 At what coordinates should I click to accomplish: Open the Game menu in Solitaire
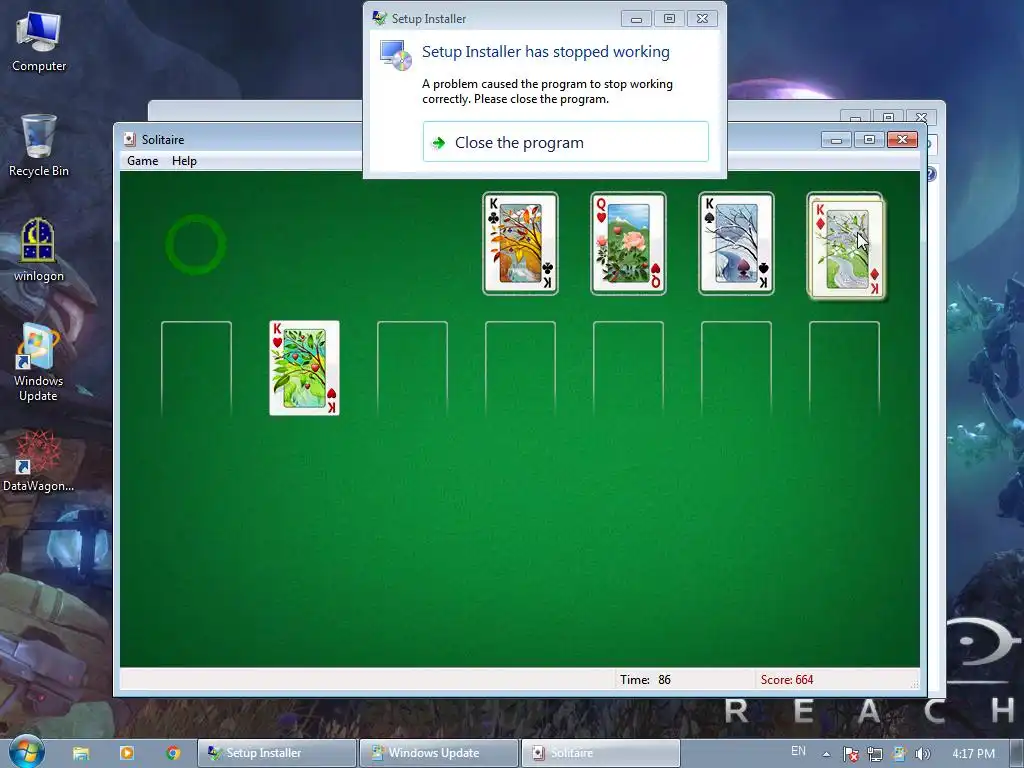142,161
